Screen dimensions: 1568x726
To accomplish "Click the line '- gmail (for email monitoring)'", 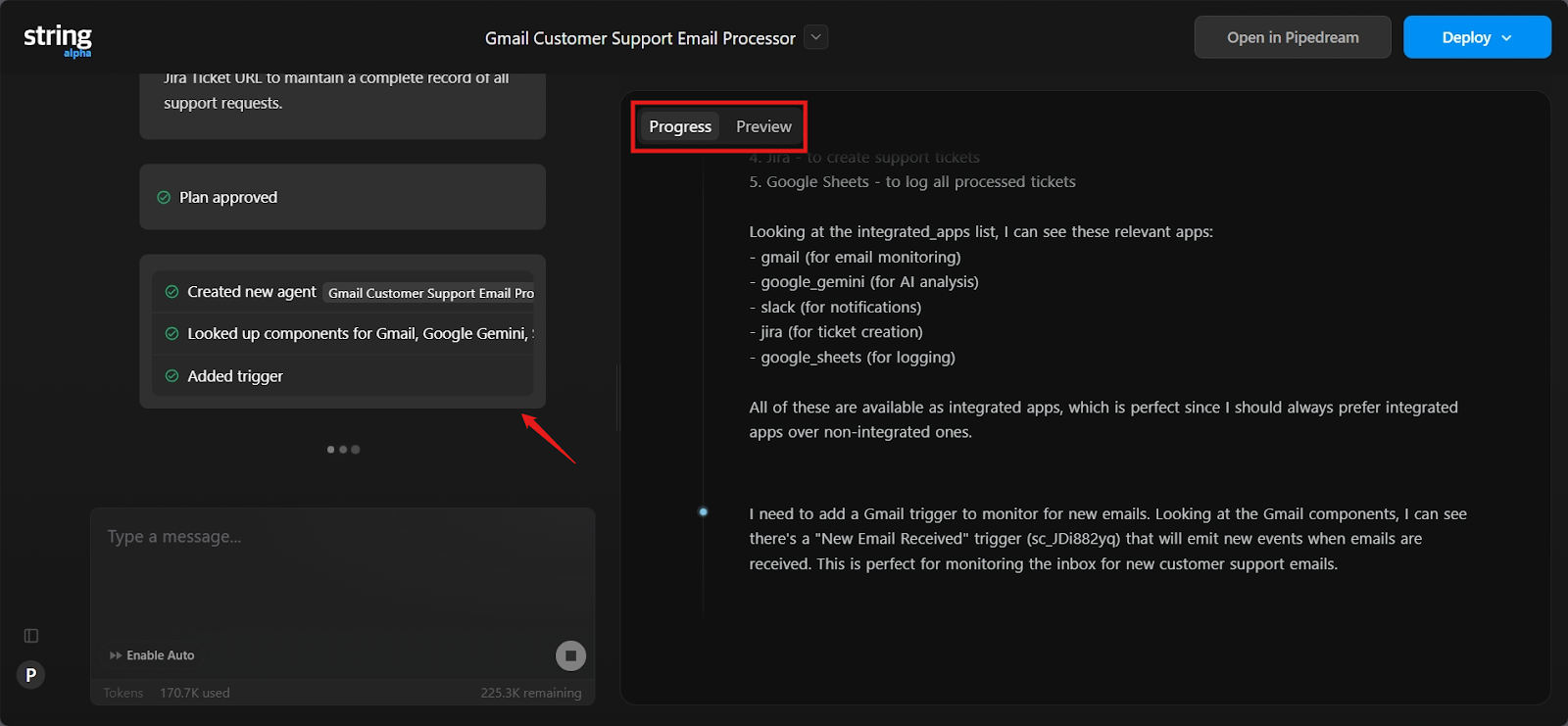I will [856, 257].
